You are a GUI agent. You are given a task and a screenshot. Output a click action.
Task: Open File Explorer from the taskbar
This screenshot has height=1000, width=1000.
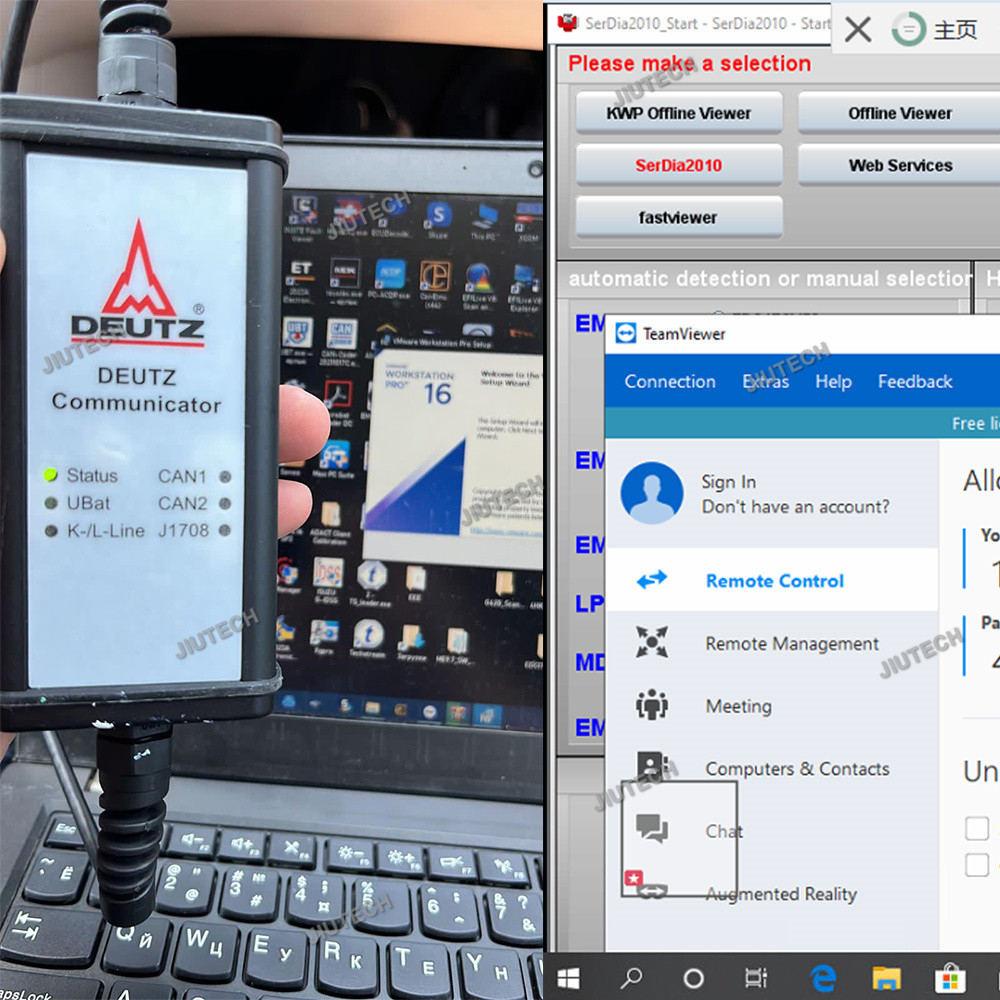[x=886, y=978]
